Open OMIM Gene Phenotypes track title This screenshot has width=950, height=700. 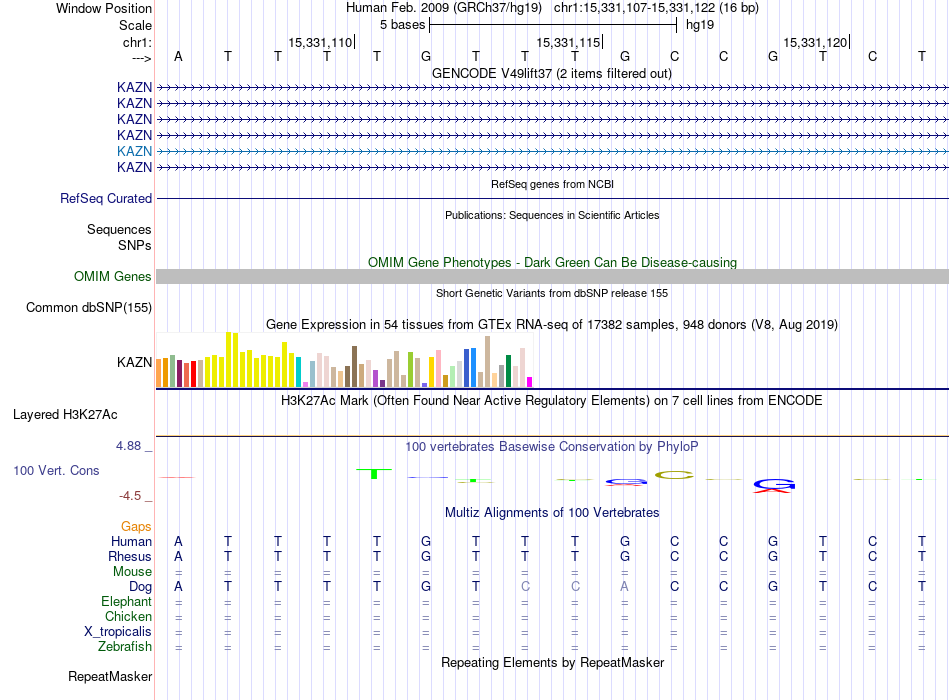552,262
